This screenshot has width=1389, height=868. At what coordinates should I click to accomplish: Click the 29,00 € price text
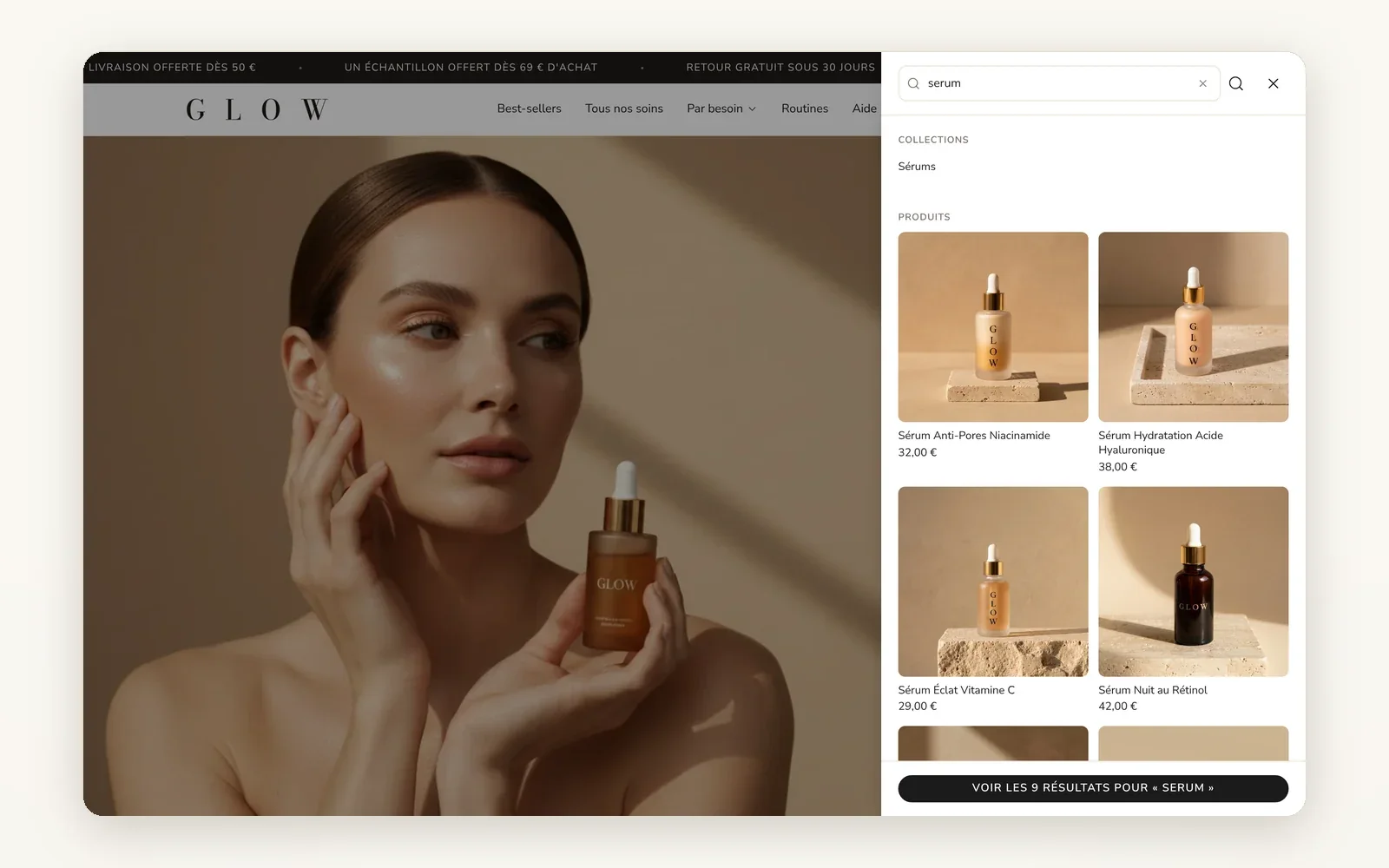918,707
